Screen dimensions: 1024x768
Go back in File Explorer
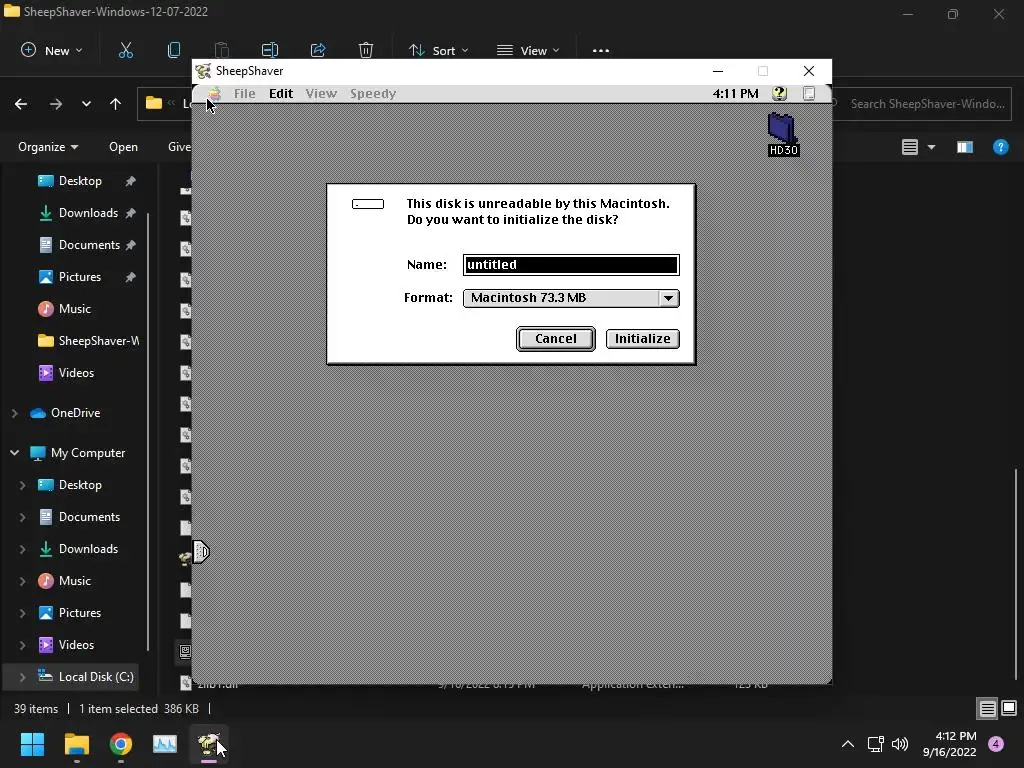pyautogui.click(x=21, y=104)
